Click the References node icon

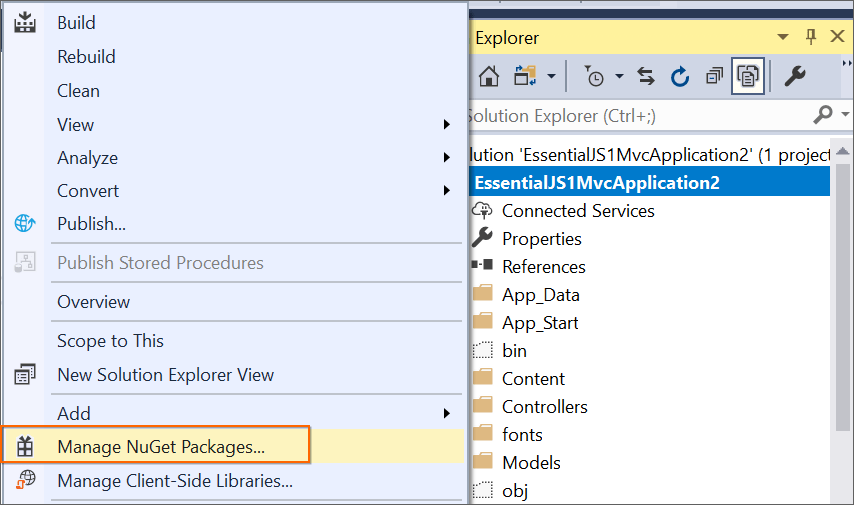pos(483,265)
